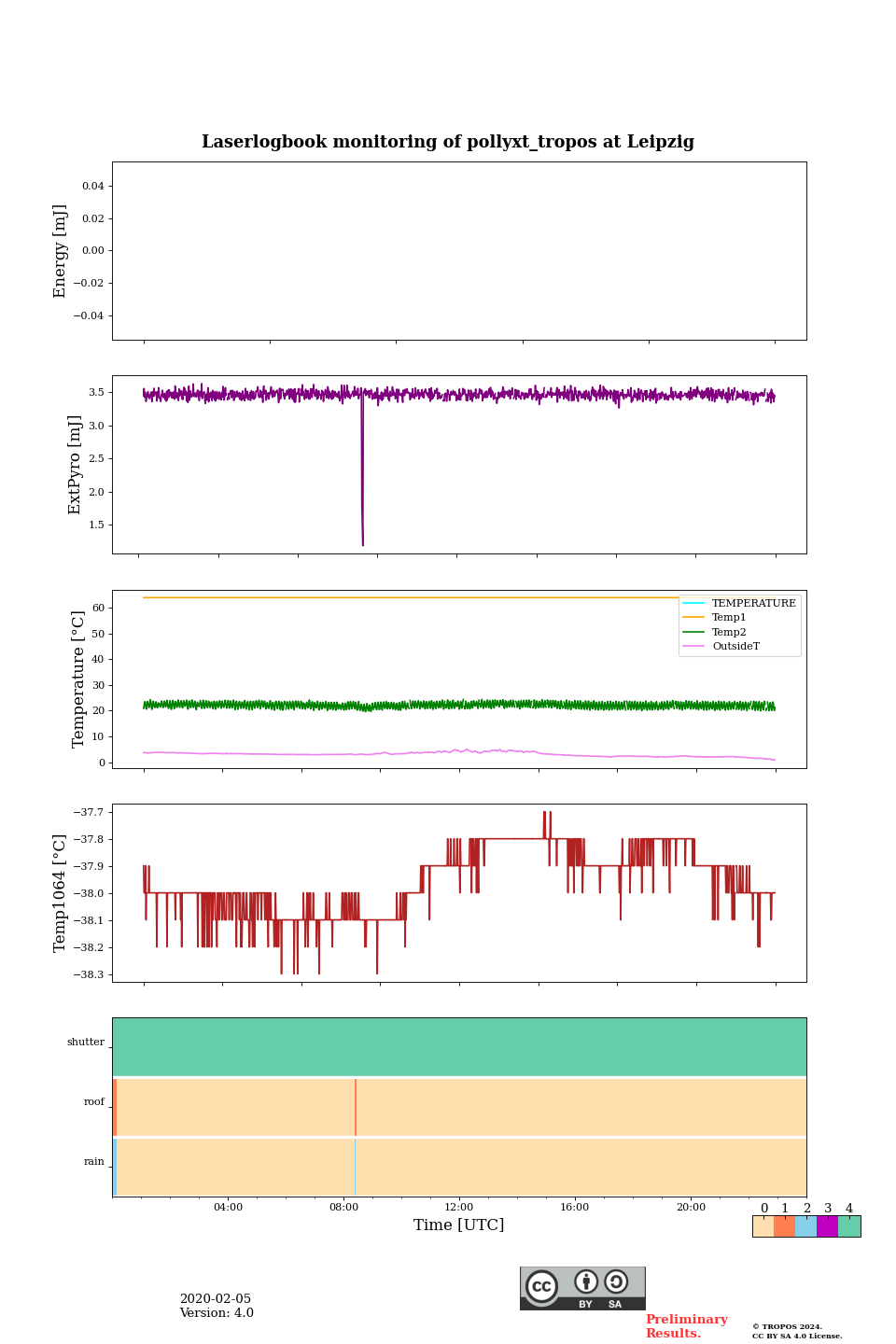Click the Laserlogbook monitoring plot title

(x=448, y=142)
